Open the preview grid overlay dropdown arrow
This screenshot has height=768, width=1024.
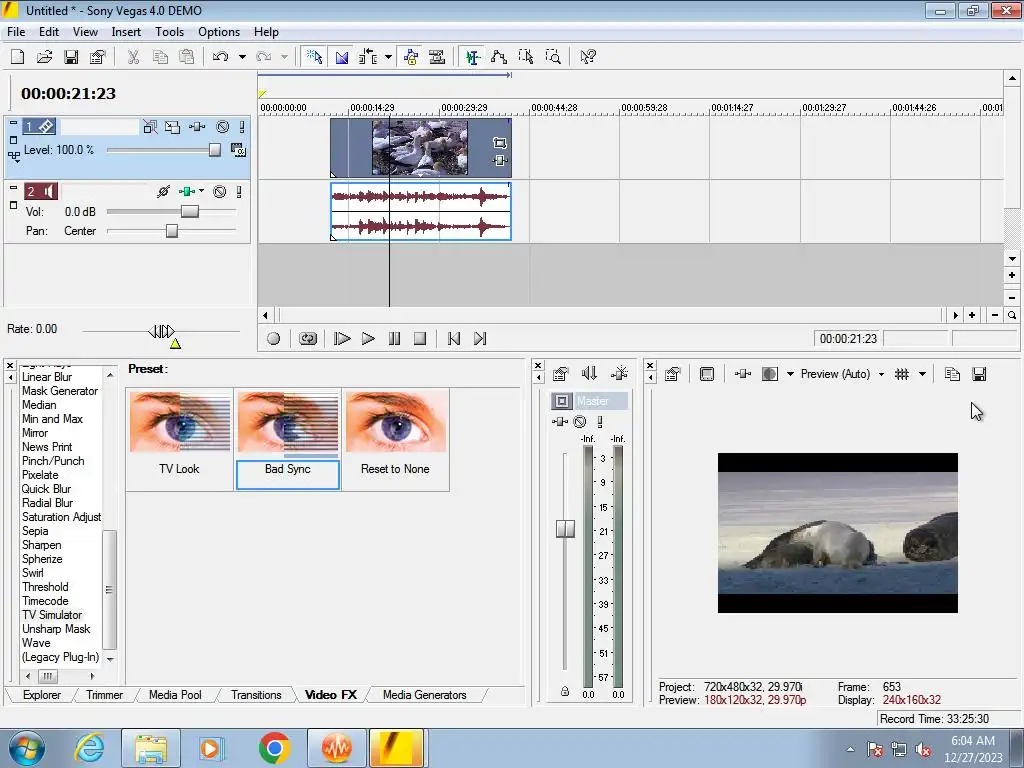click(922, 374)
